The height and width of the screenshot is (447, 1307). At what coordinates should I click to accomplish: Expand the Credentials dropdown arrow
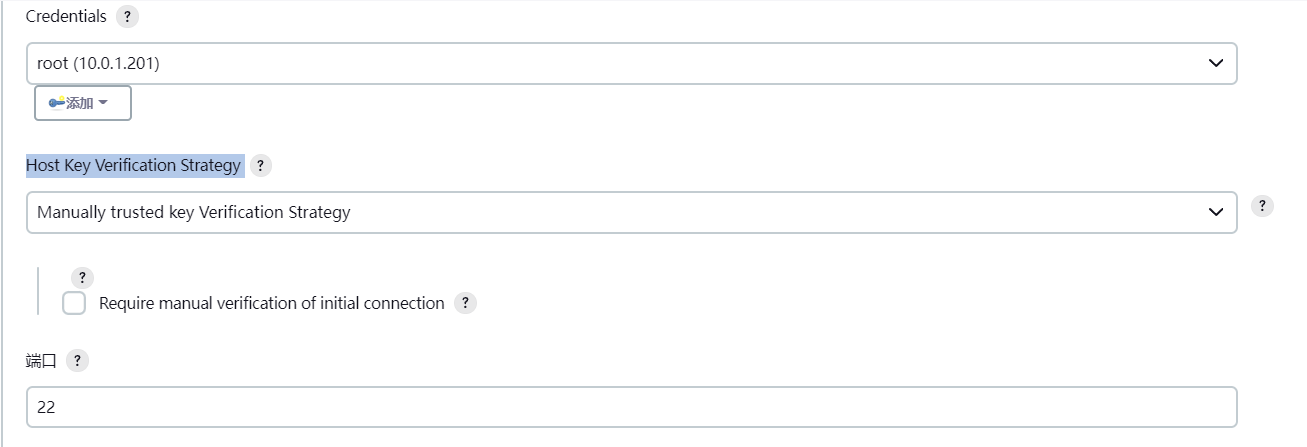(x=1216, y=63)
